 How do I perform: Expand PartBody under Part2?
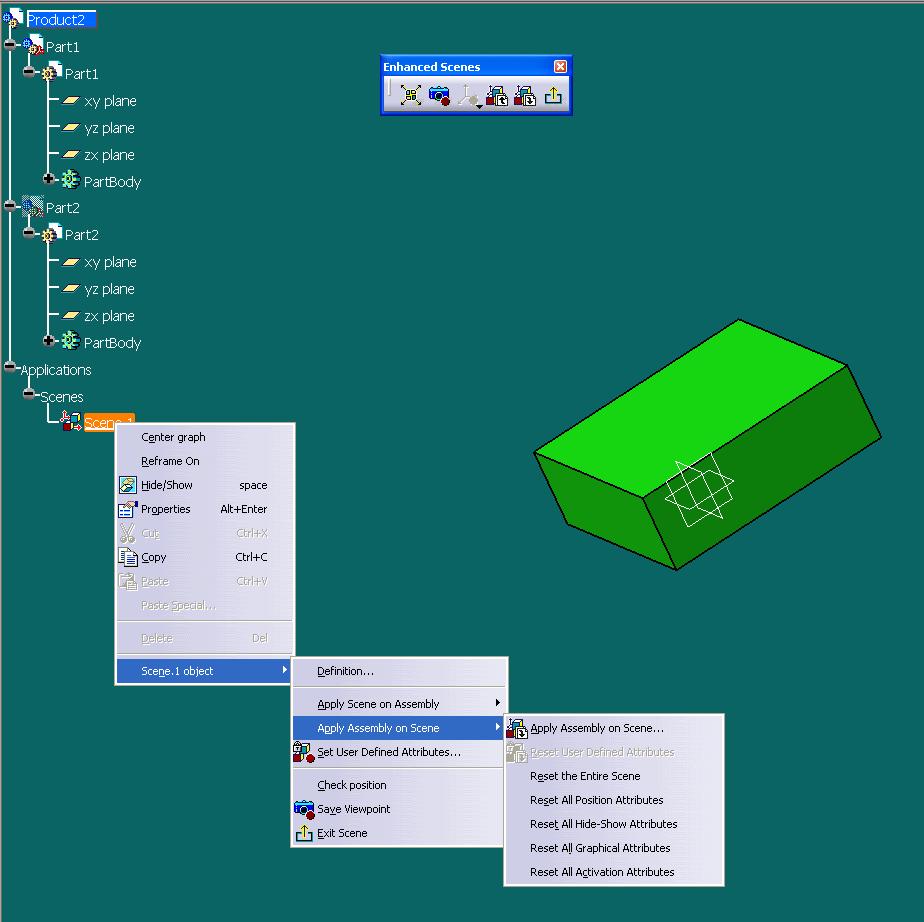point(48,340)
